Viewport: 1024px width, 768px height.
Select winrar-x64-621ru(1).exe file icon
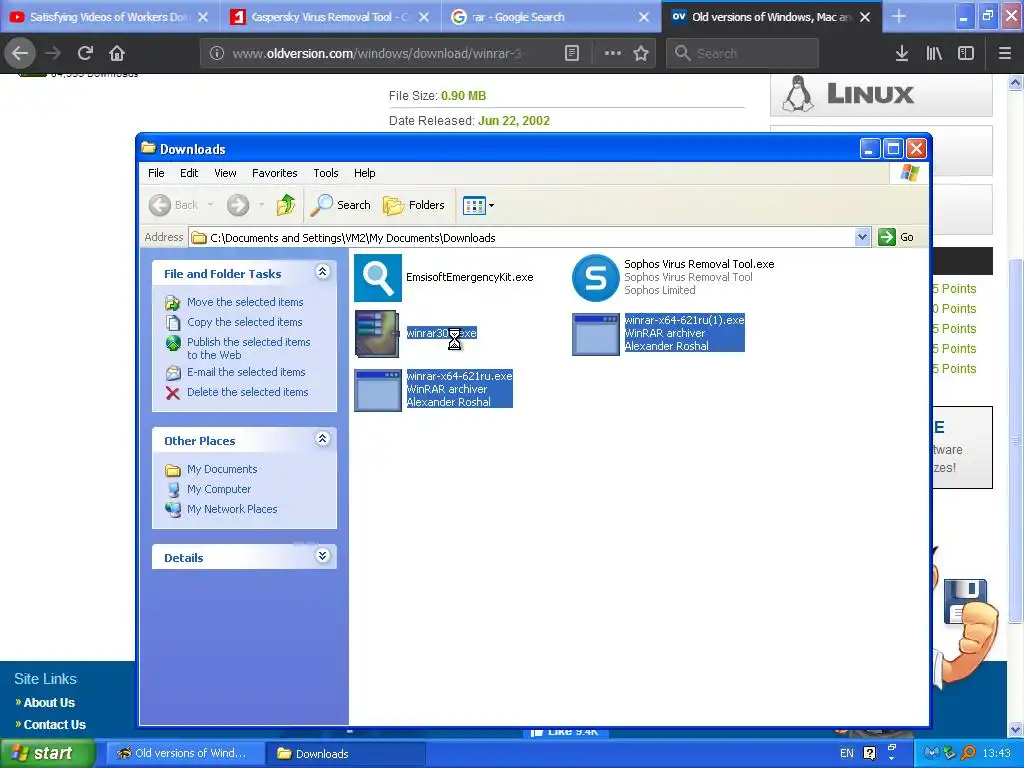click(595, 334)
